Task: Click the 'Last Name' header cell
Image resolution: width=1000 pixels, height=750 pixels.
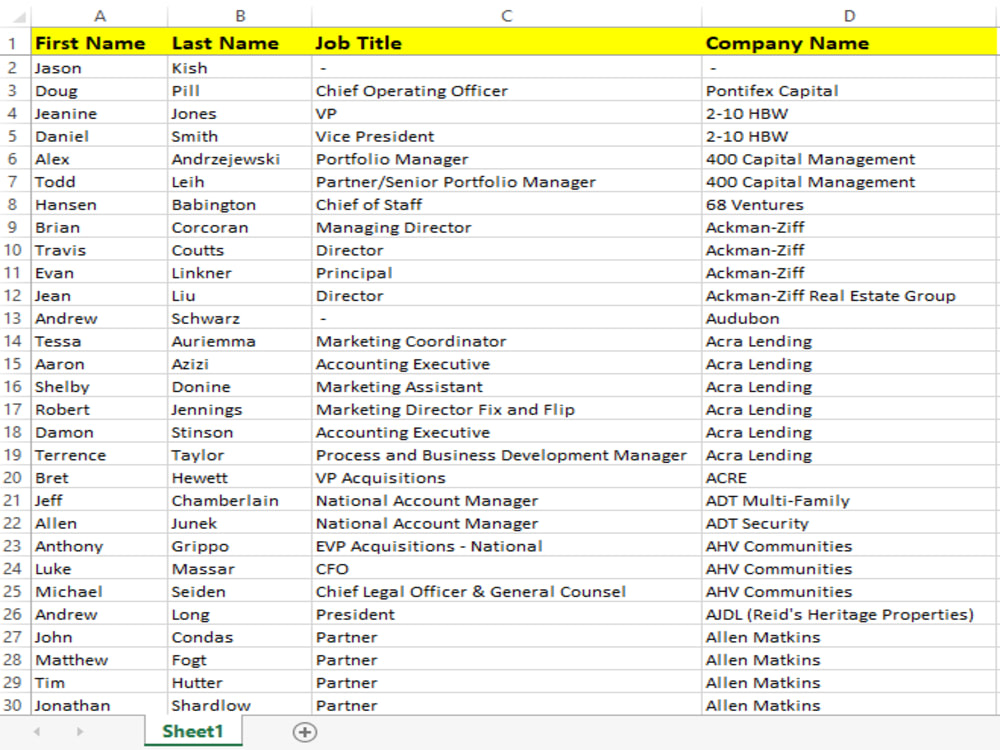Action: coord(240,43)
